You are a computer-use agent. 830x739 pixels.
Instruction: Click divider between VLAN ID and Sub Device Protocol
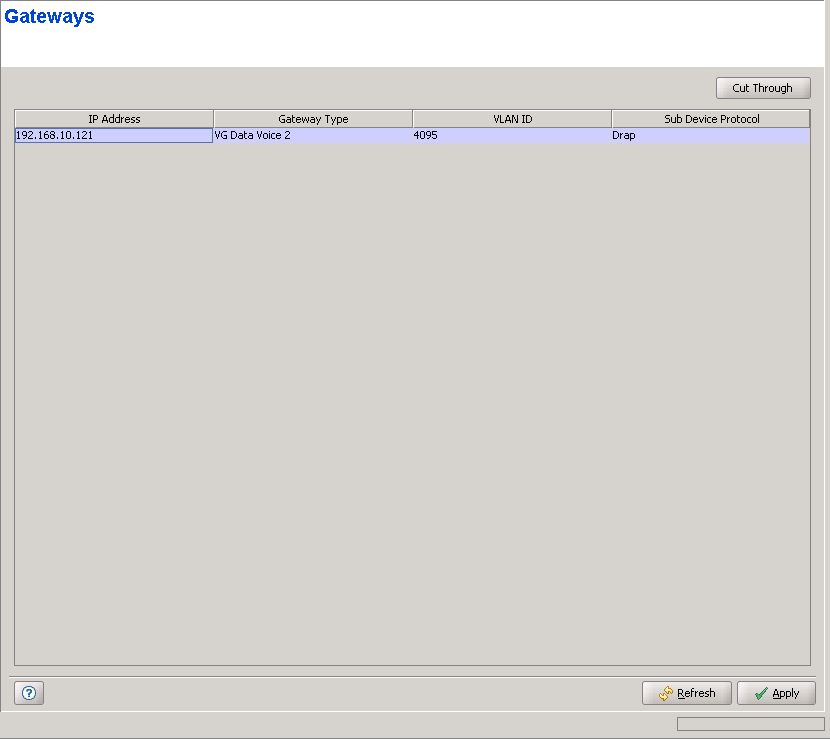(611, 119)
